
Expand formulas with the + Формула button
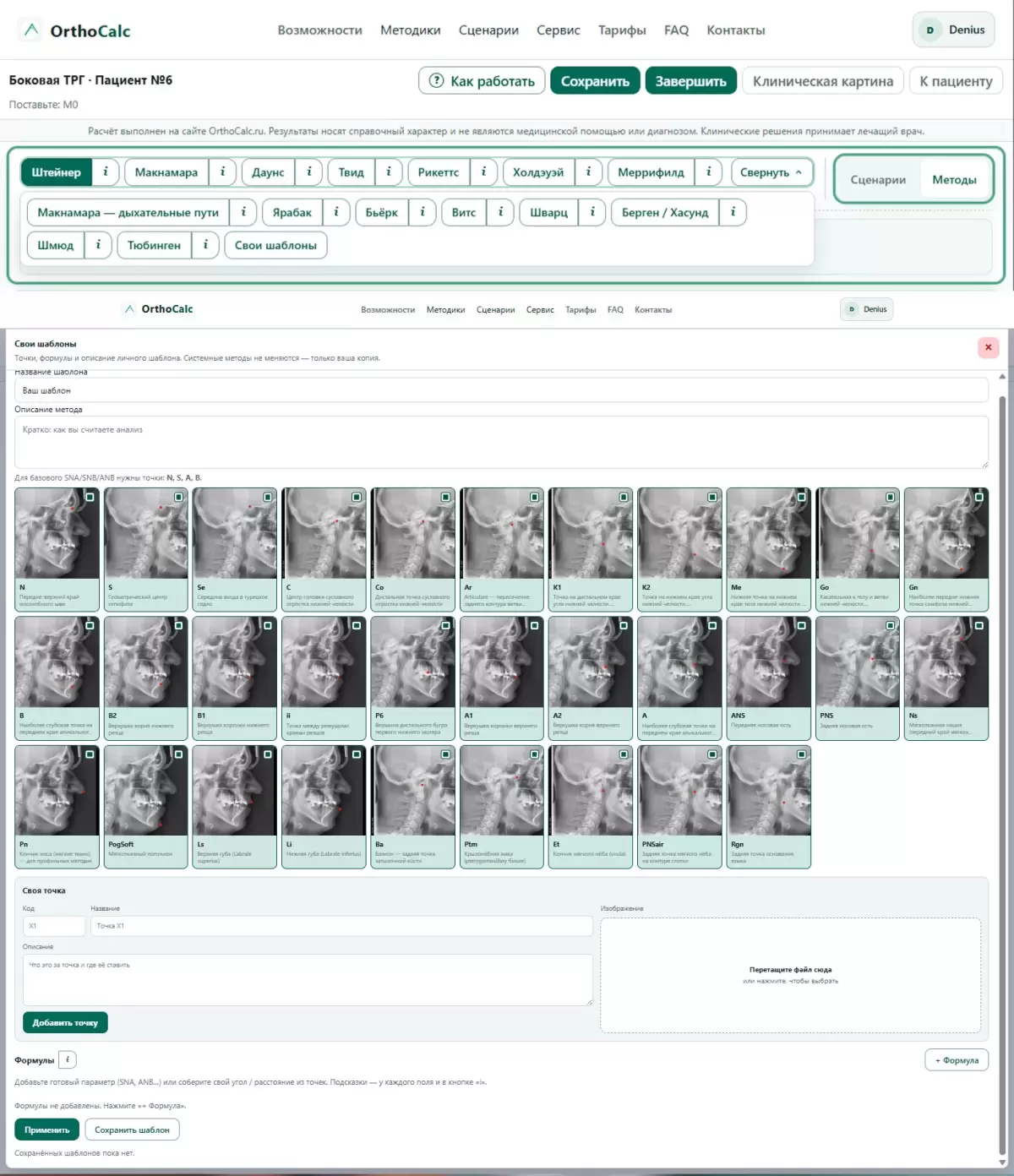click(957, 1060)
